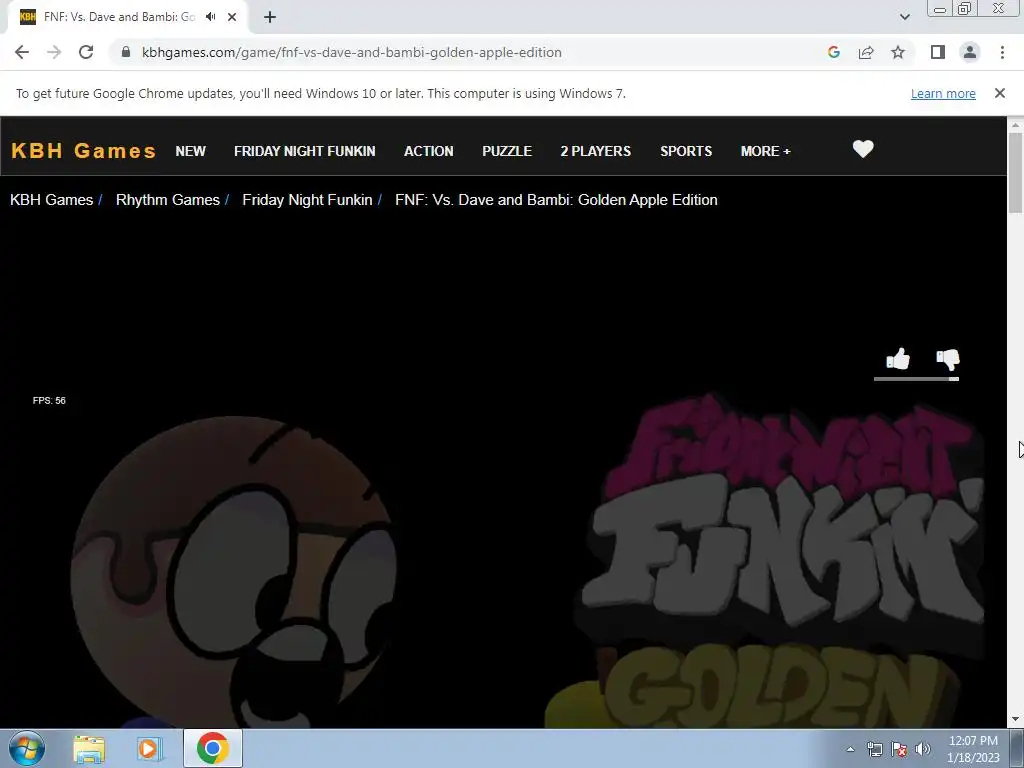Viewport: 1024px width, 768px height.
Task: Mute the tab using the speaker icon
Action: coord(210,17)
